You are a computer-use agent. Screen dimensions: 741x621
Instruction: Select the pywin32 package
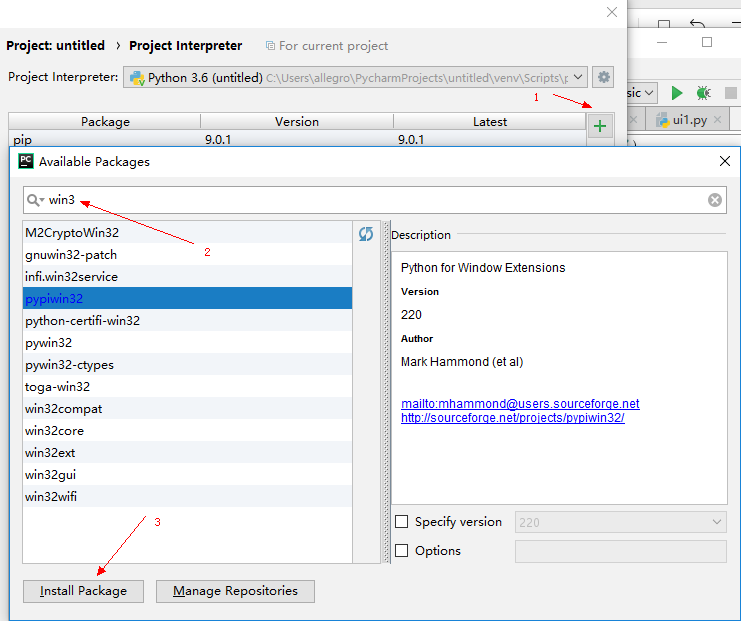pyautogui.click(x=187, y=343)
